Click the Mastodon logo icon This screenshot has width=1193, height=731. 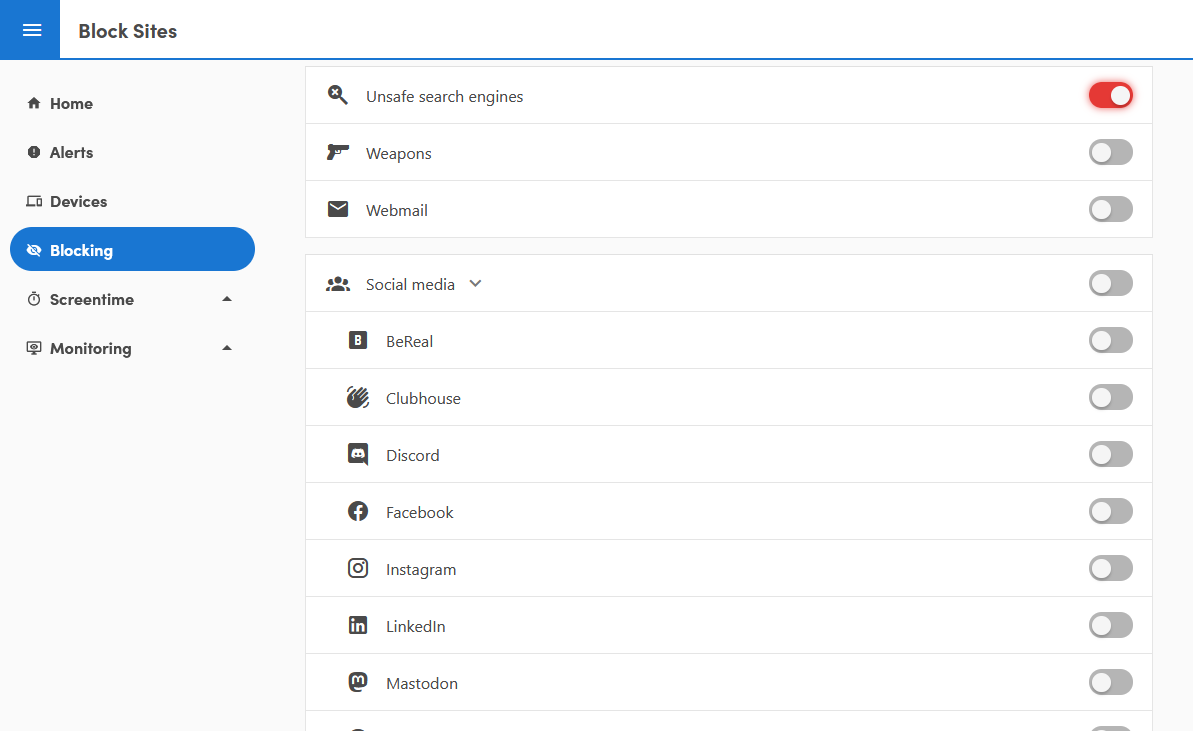coord(358,682)
